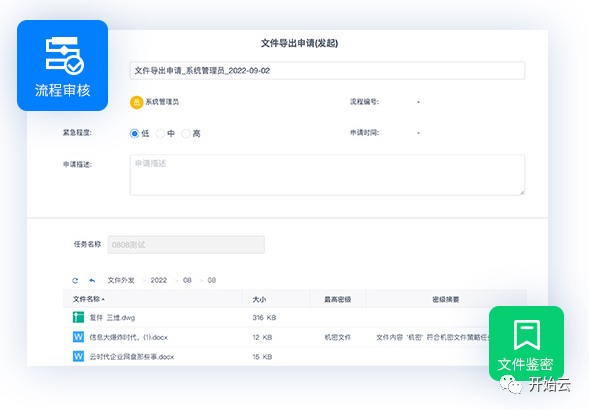Click the refresh icon in file browser
Image resolution: width=589 pixels, height=410 pixels.
(75, 280)
